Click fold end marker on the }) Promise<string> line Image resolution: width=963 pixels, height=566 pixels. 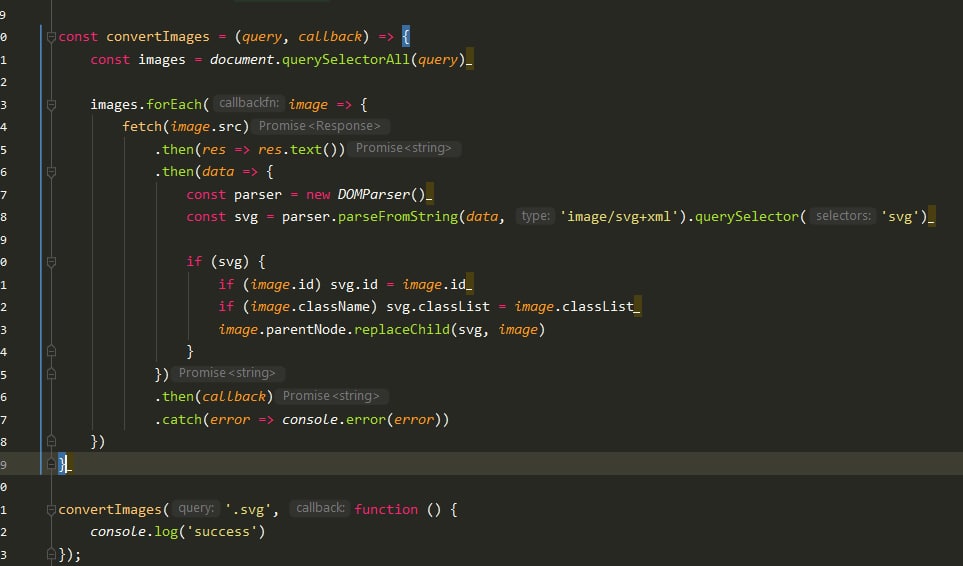(52, 374)
